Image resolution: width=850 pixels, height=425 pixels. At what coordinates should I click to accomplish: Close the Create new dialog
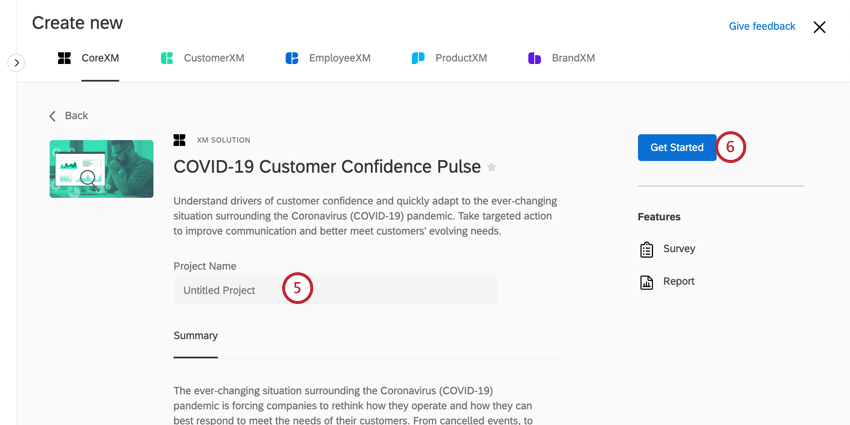point(819,27)
